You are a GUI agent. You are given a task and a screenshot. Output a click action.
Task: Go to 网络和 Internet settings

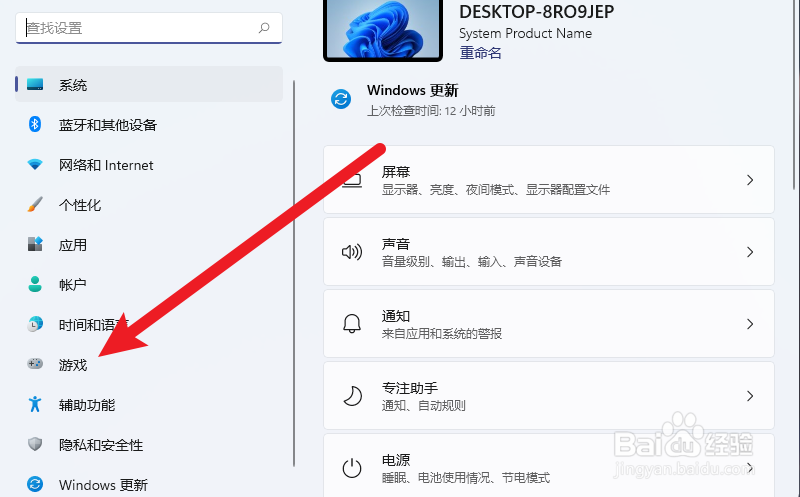coord(149,165)
